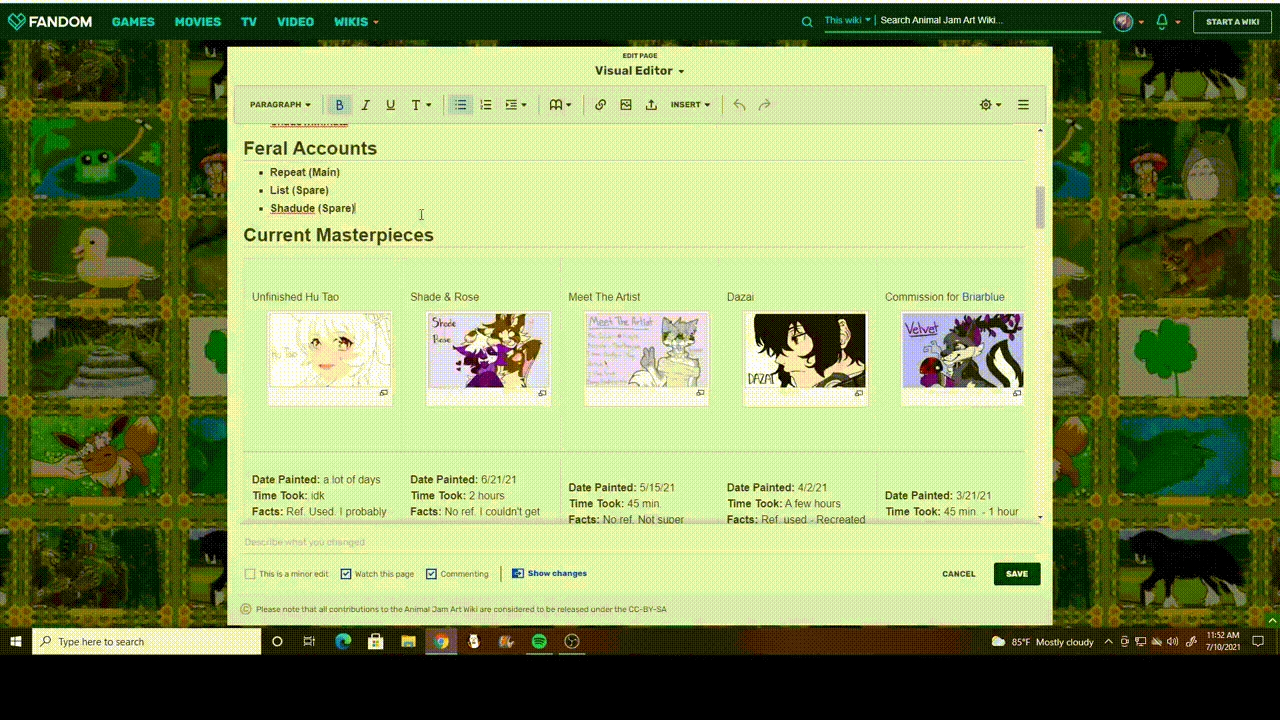The width and height of the screenshot is (1280, 720).
Task: Open the notifications bell
Action: [1162, 21]
